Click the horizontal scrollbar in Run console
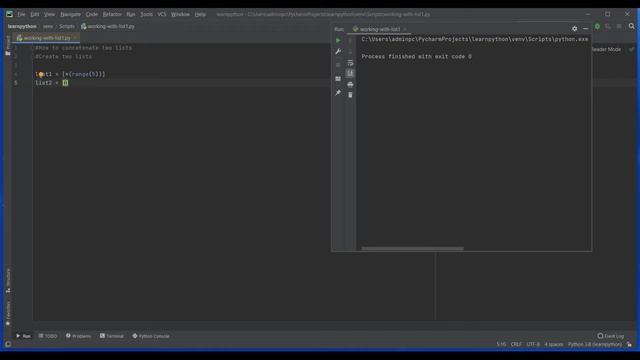This screenshot has width=640, height=360. pyautogui.click(x=412, y=248)
